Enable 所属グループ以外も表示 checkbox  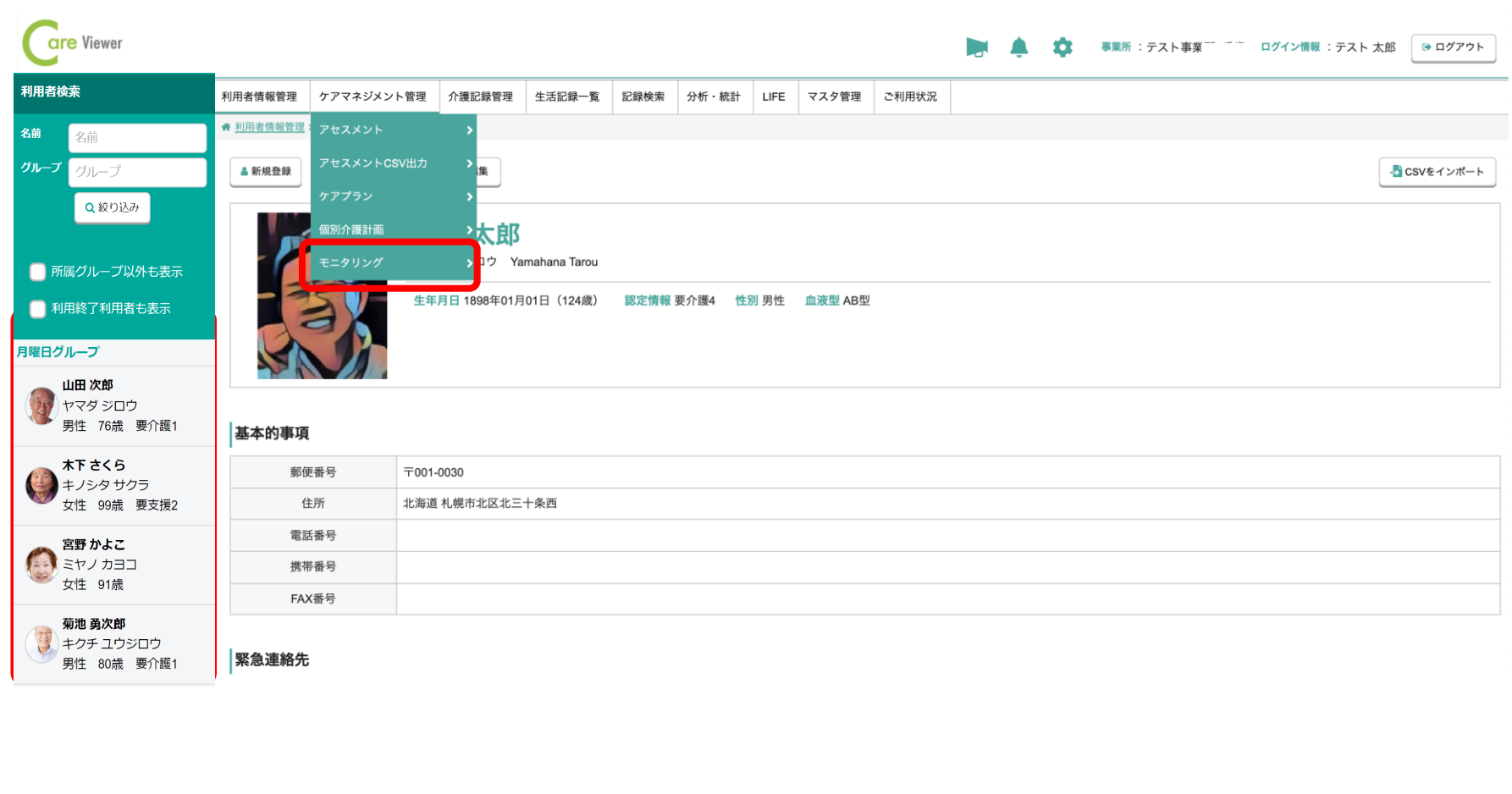[x=38, y=272]
